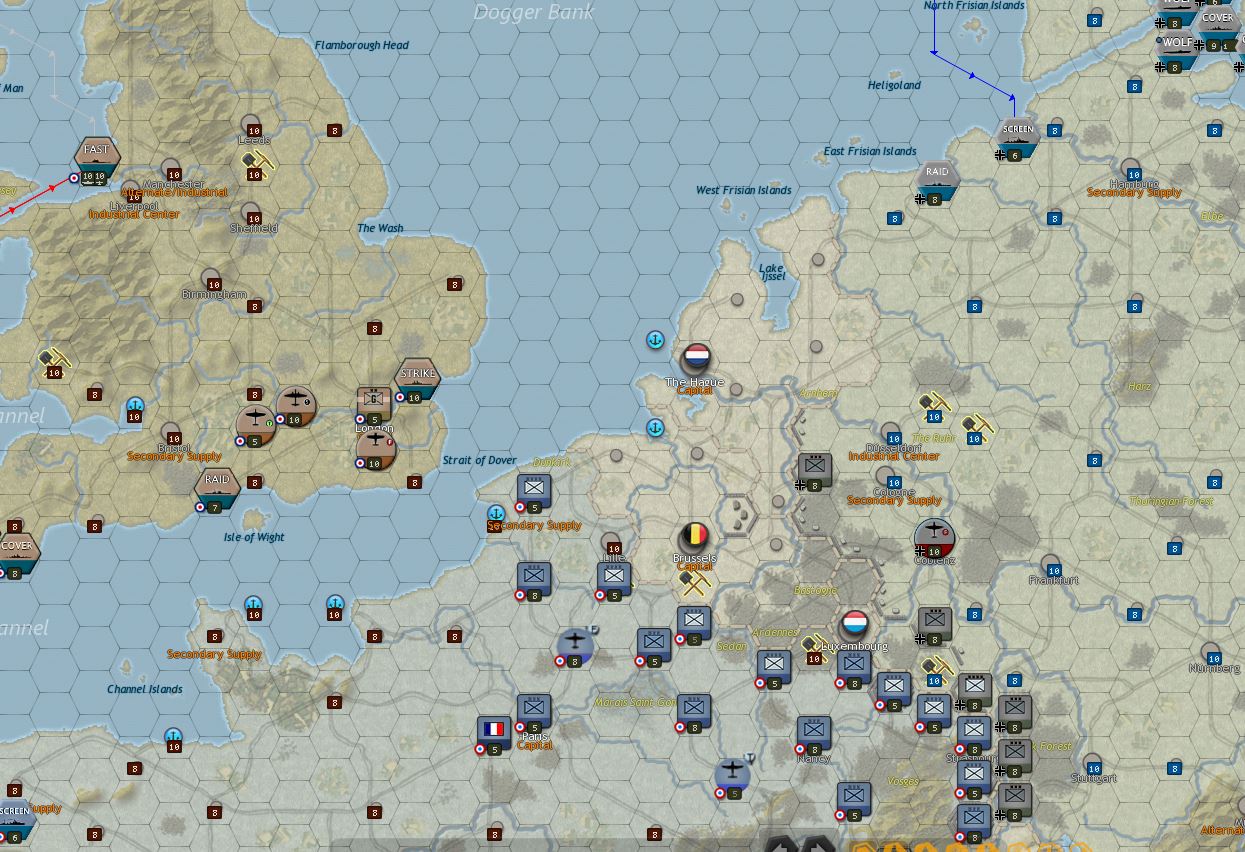Click the Stuttgart city marker

(x=1091, y=763)
